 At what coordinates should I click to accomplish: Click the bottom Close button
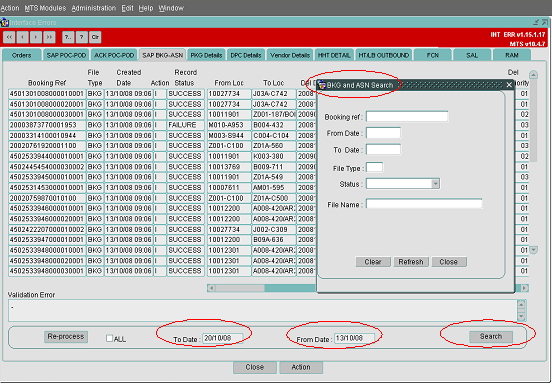255,367
